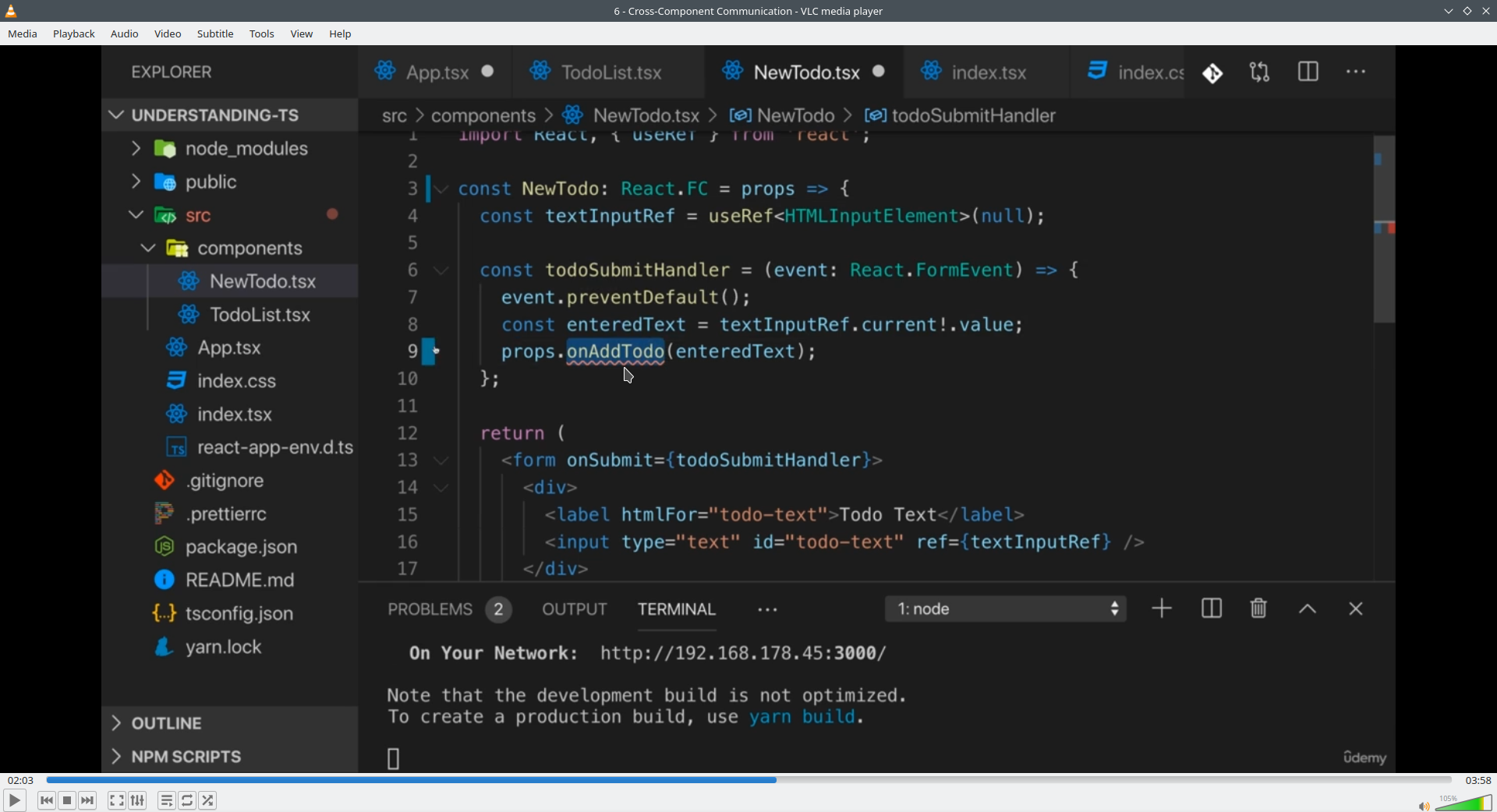Open the Media menu
The image size is (1497, 812).
tap(23, 34)
